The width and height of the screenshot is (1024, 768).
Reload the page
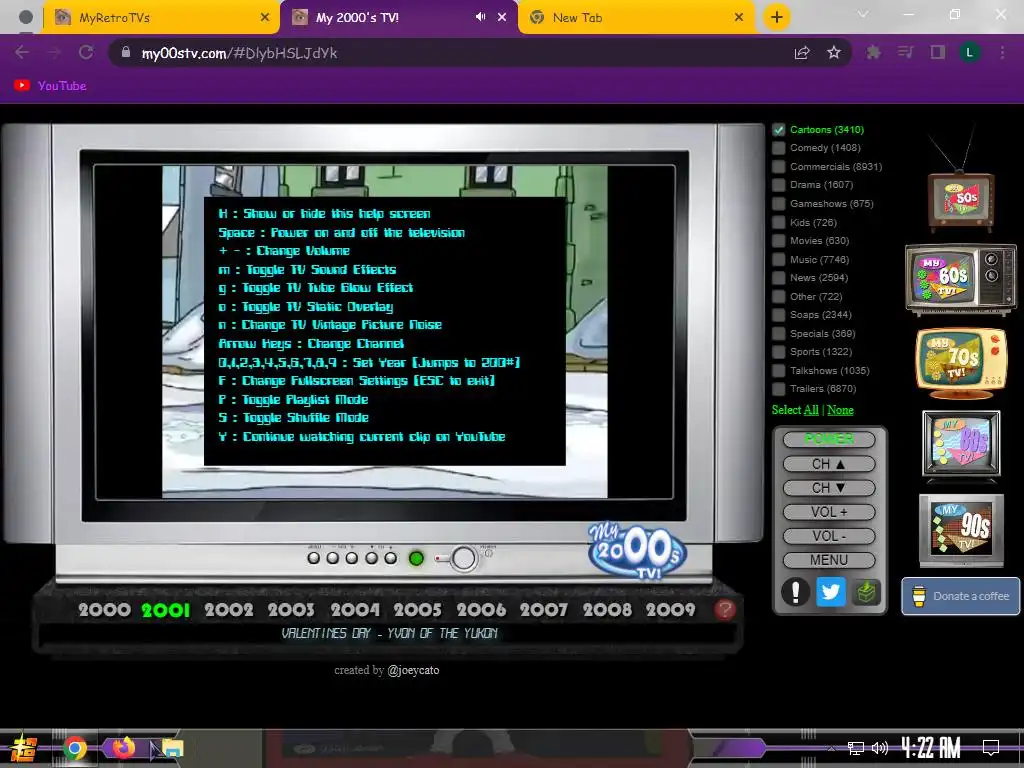click(x=86, y=53)
